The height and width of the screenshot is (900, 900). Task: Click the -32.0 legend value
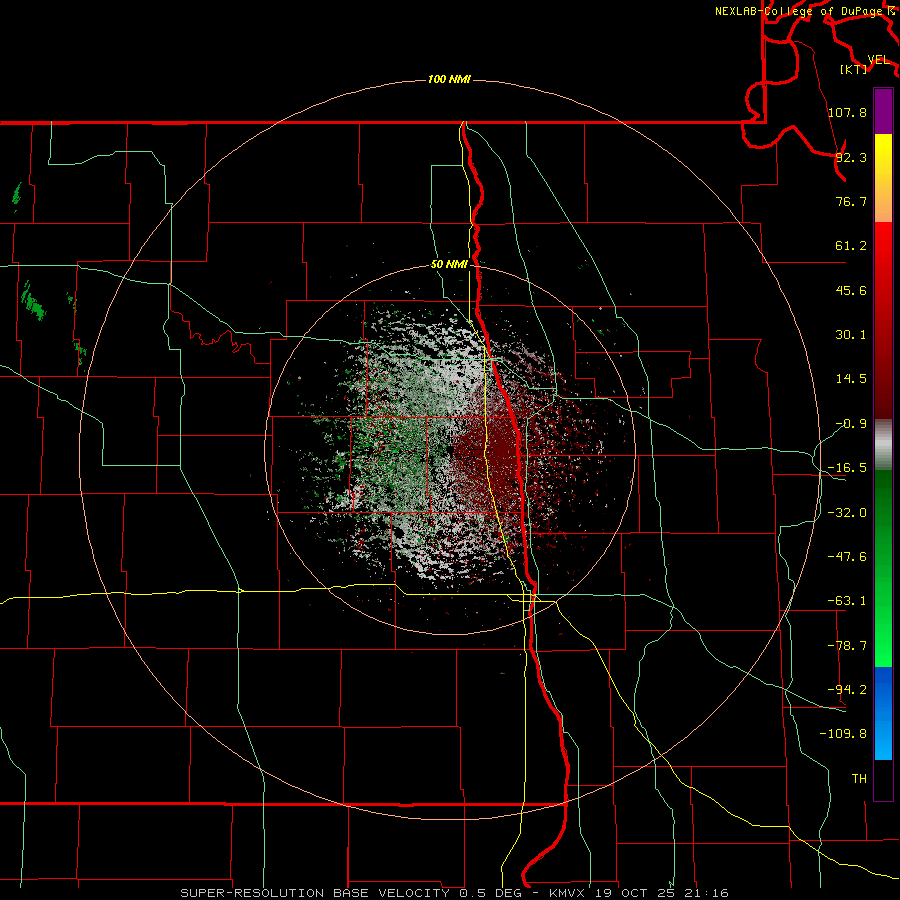tap(847, 513)
